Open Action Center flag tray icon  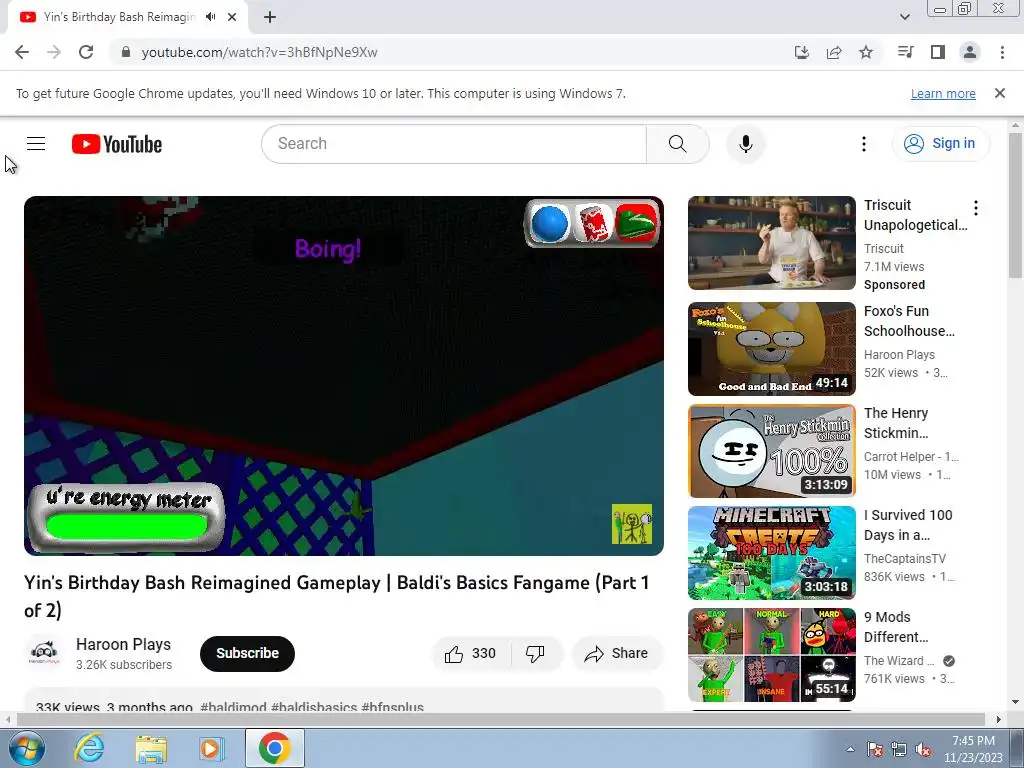point(874,749)
